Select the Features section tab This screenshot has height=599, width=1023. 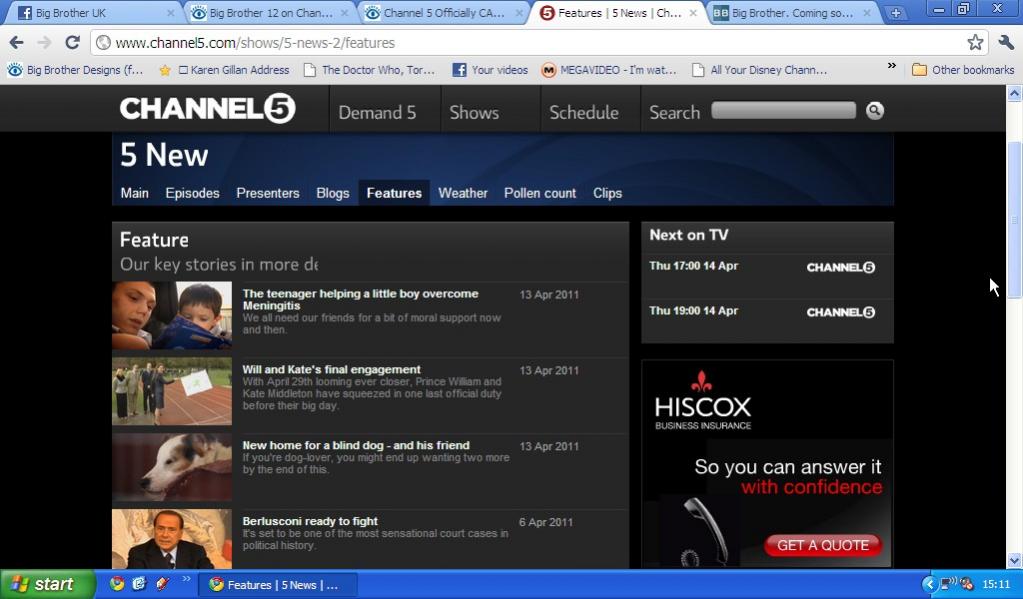[x=394, y=193]
